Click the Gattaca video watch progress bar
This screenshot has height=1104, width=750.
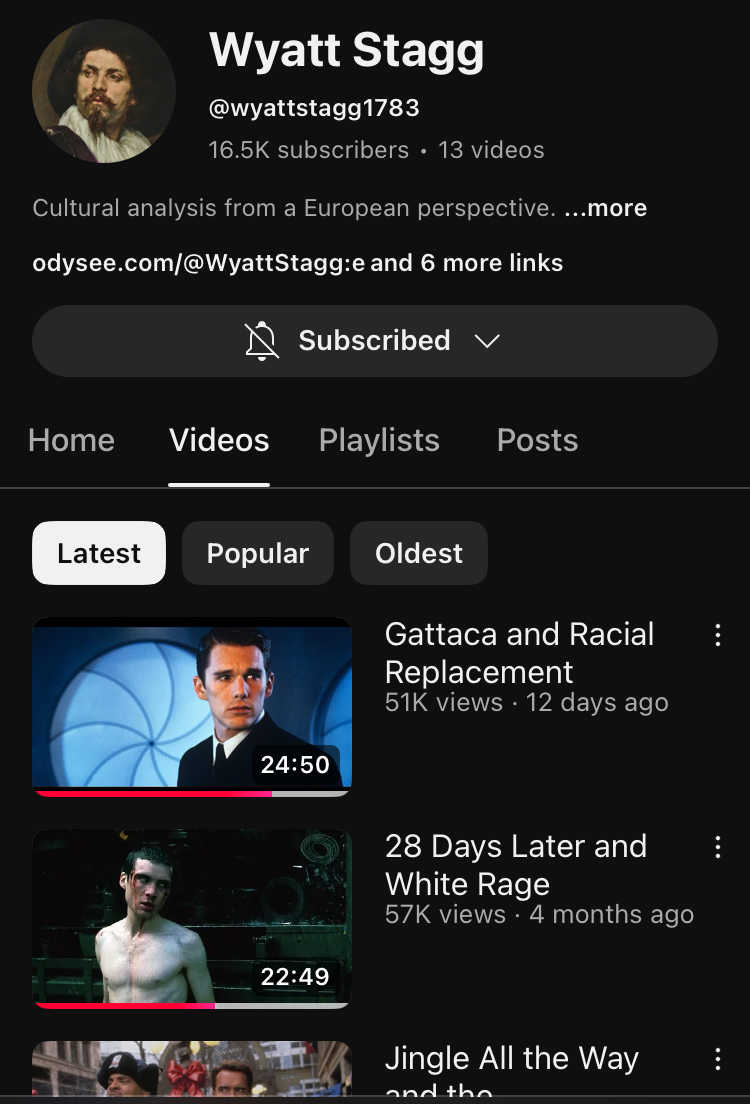[192, 794]
